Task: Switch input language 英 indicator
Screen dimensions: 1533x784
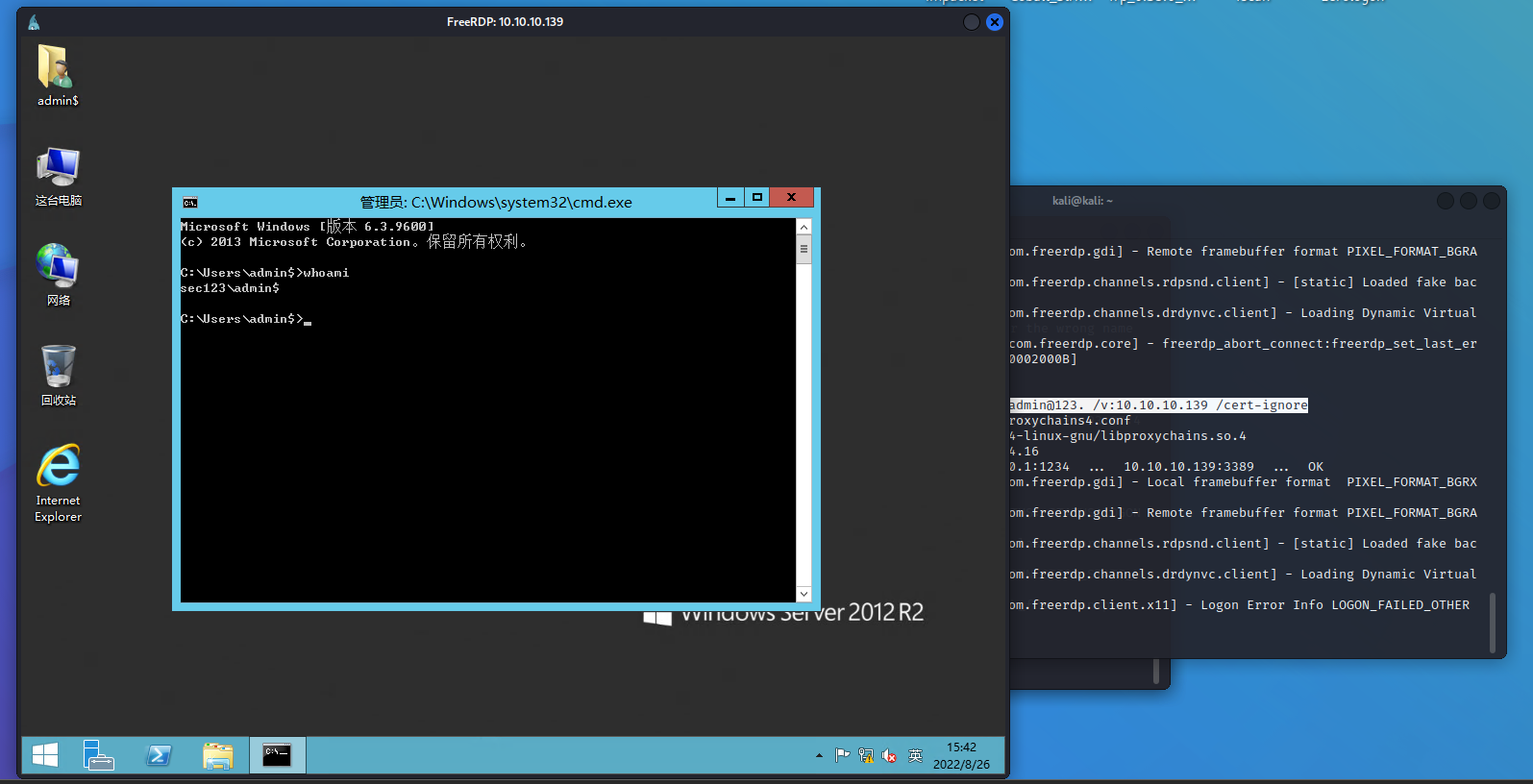Action: [x=915, y=756]
